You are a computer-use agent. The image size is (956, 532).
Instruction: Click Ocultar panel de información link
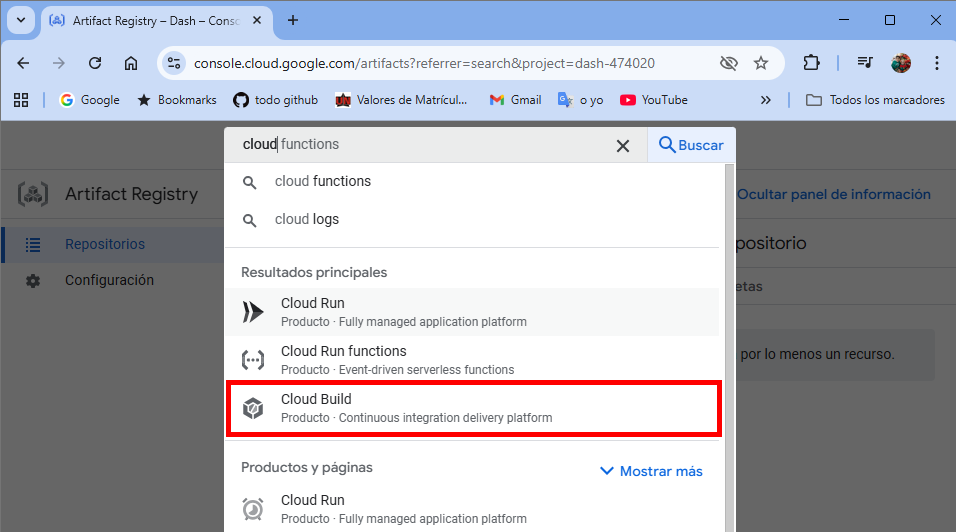click(833, 194)
